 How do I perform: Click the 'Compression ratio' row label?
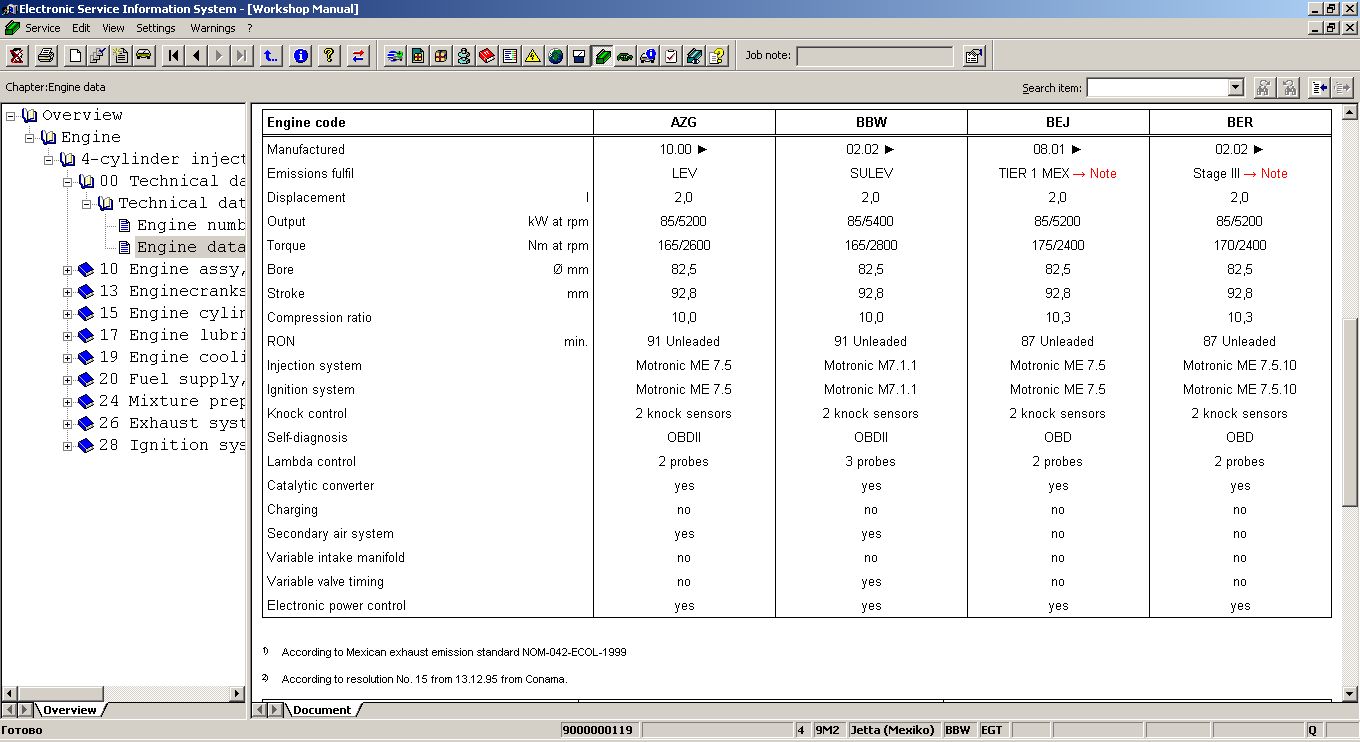click(x=319, y=318)
